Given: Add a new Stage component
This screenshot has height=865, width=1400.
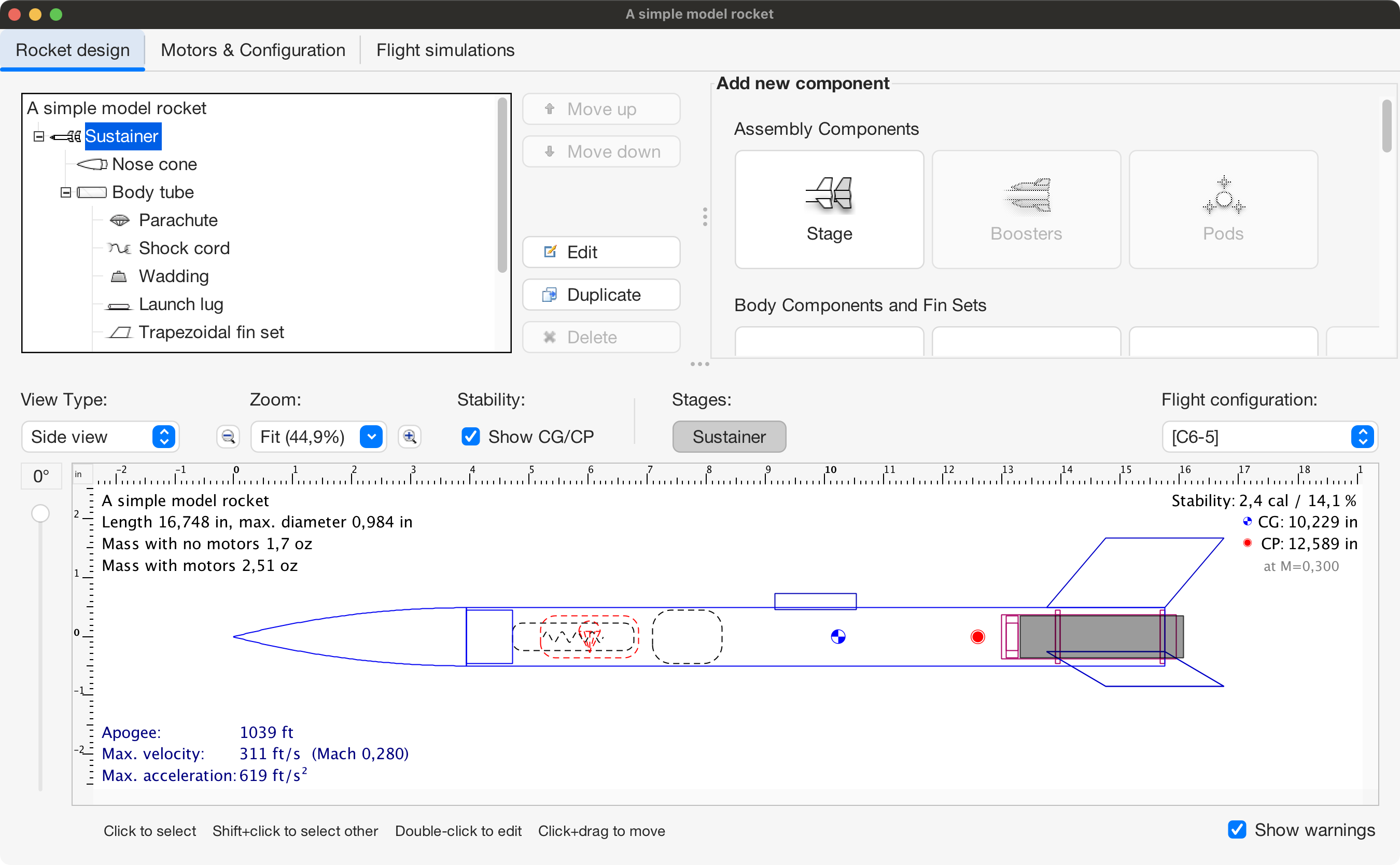Looking at the screenshot, I should pos(829,210).
